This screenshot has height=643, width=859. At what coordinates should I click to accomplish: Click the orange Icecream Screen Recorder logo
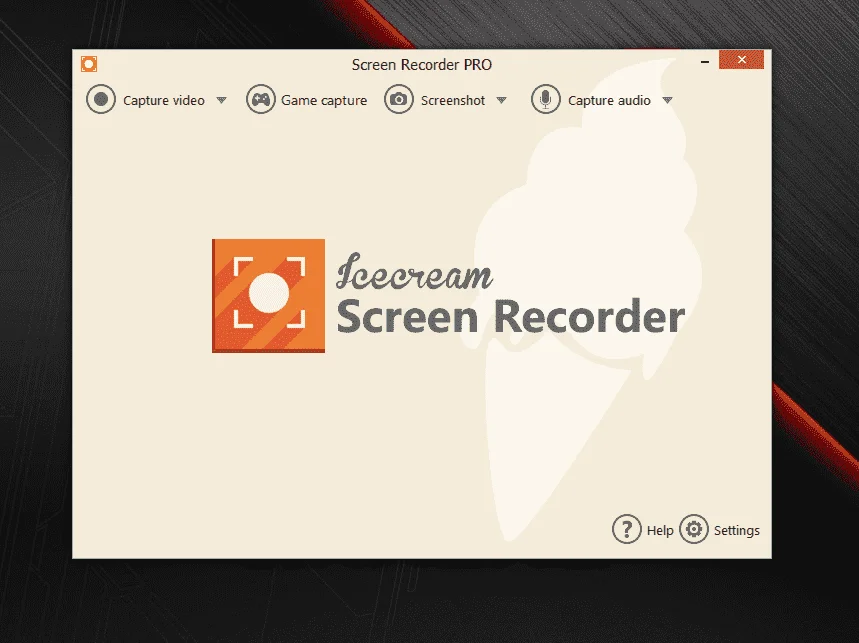[x=268, y=296]
